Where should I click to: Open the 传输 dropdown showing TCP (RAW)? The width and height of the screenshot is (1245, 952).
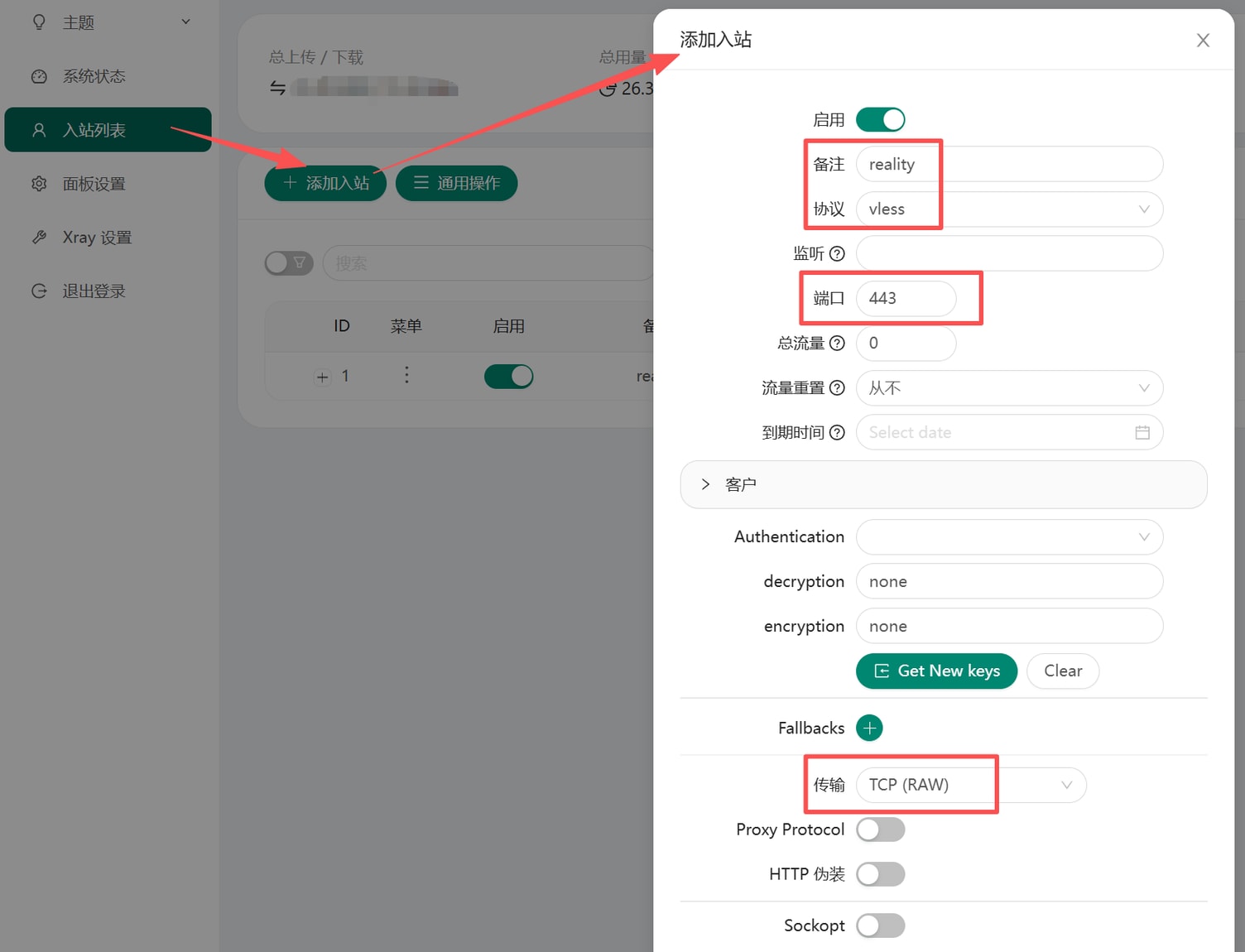point(970,785)
